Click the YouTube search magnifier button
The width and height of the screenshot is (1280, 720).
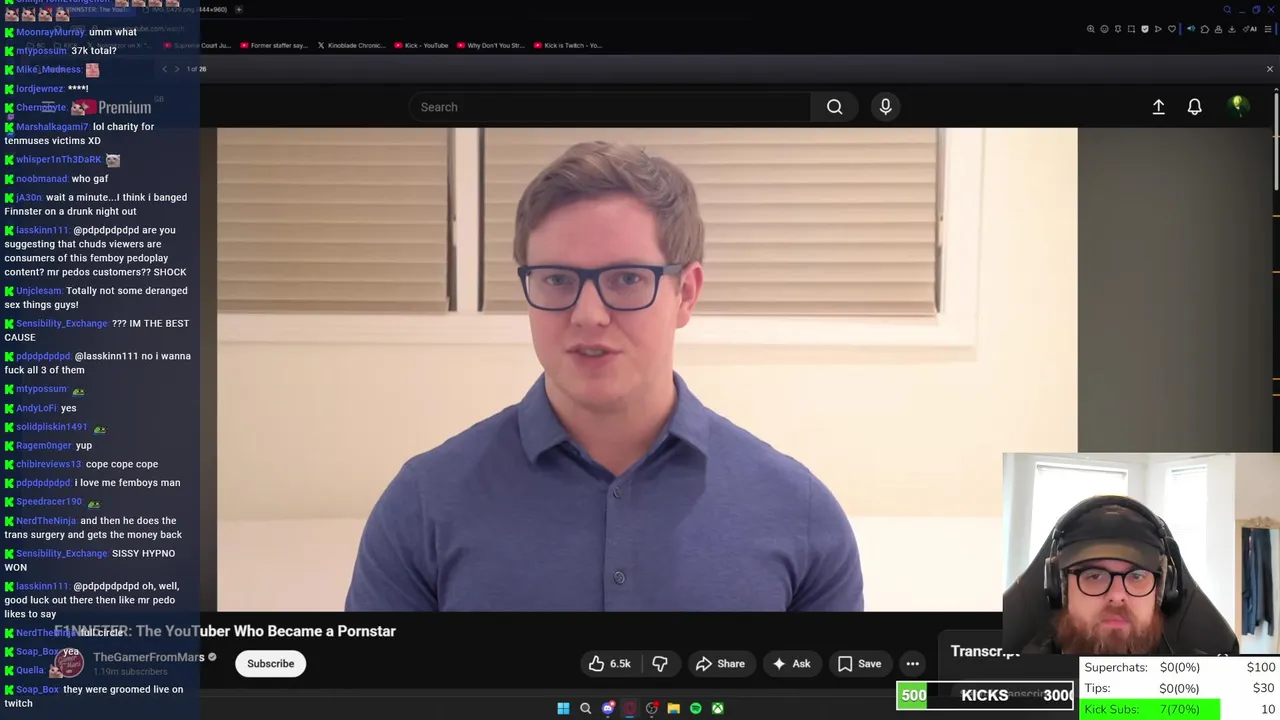coord(834,107)
